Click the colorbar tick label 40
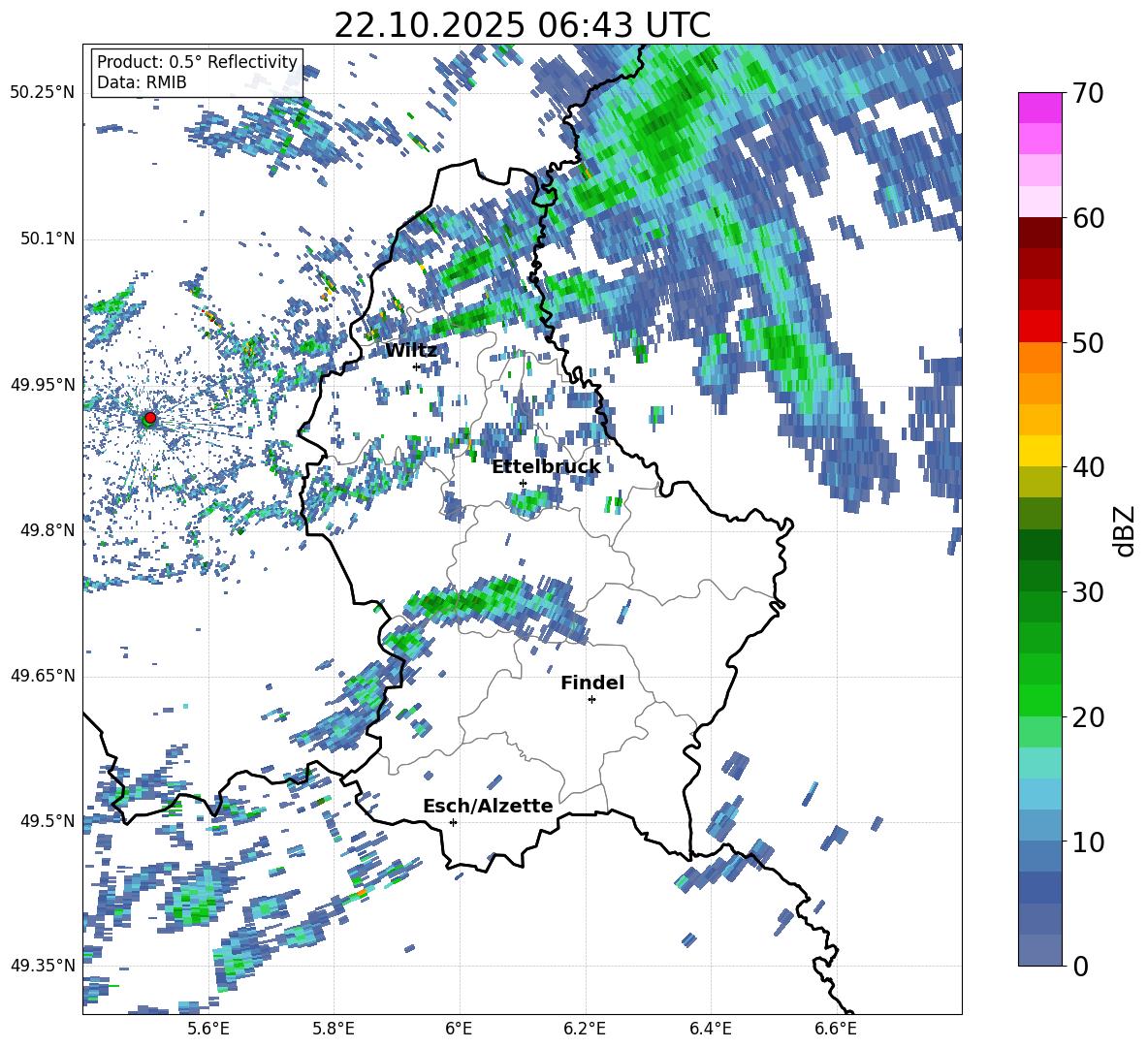1148x1048 pixels. (1088, 467)
